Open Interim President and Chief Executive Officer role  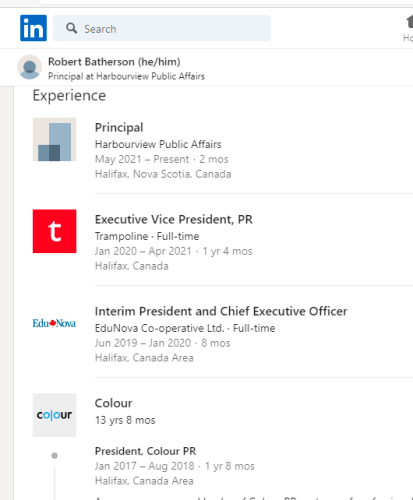click(221, 311)
